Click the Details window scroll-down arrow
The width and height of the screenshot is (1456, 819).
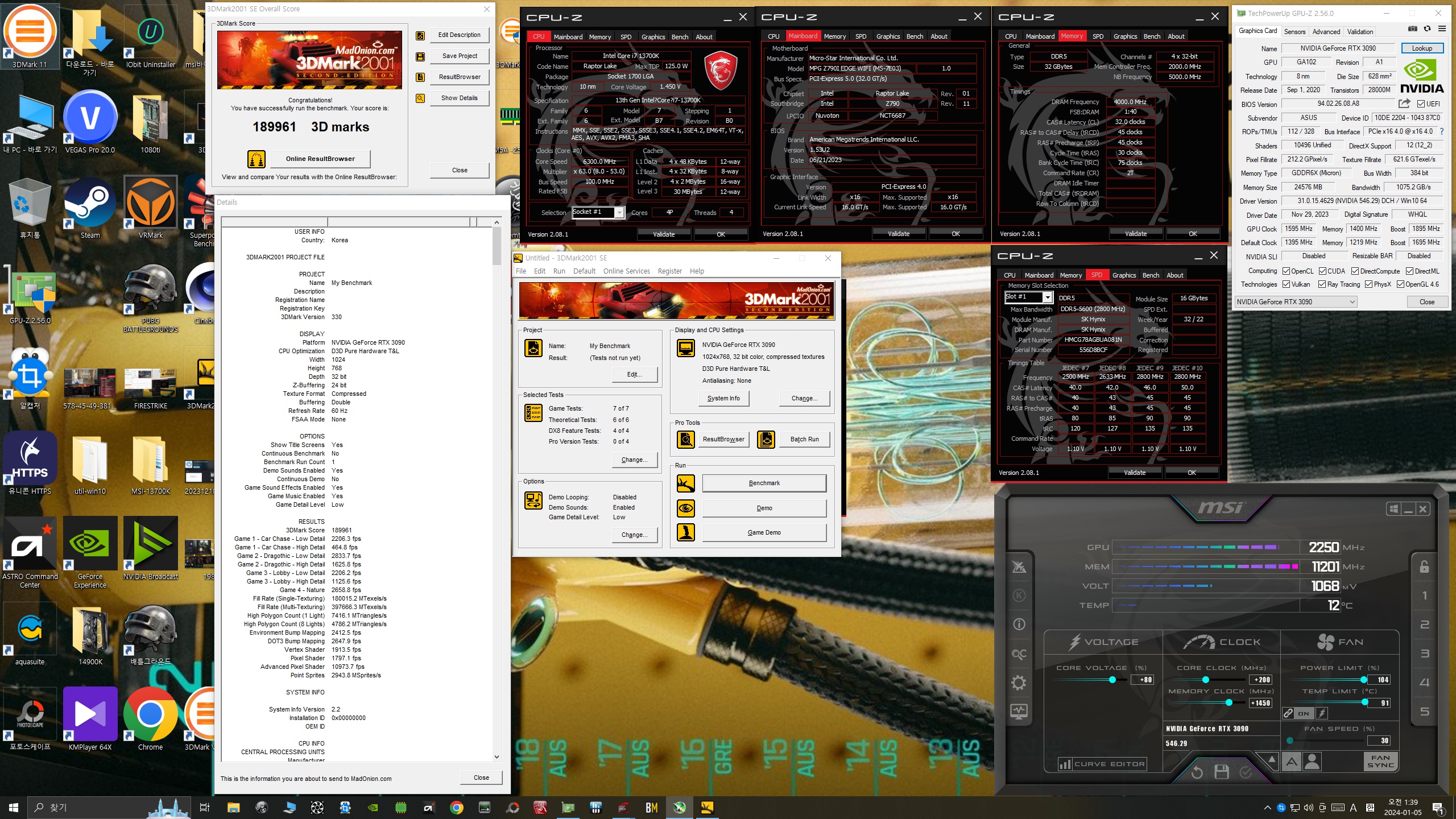[497, 757]
